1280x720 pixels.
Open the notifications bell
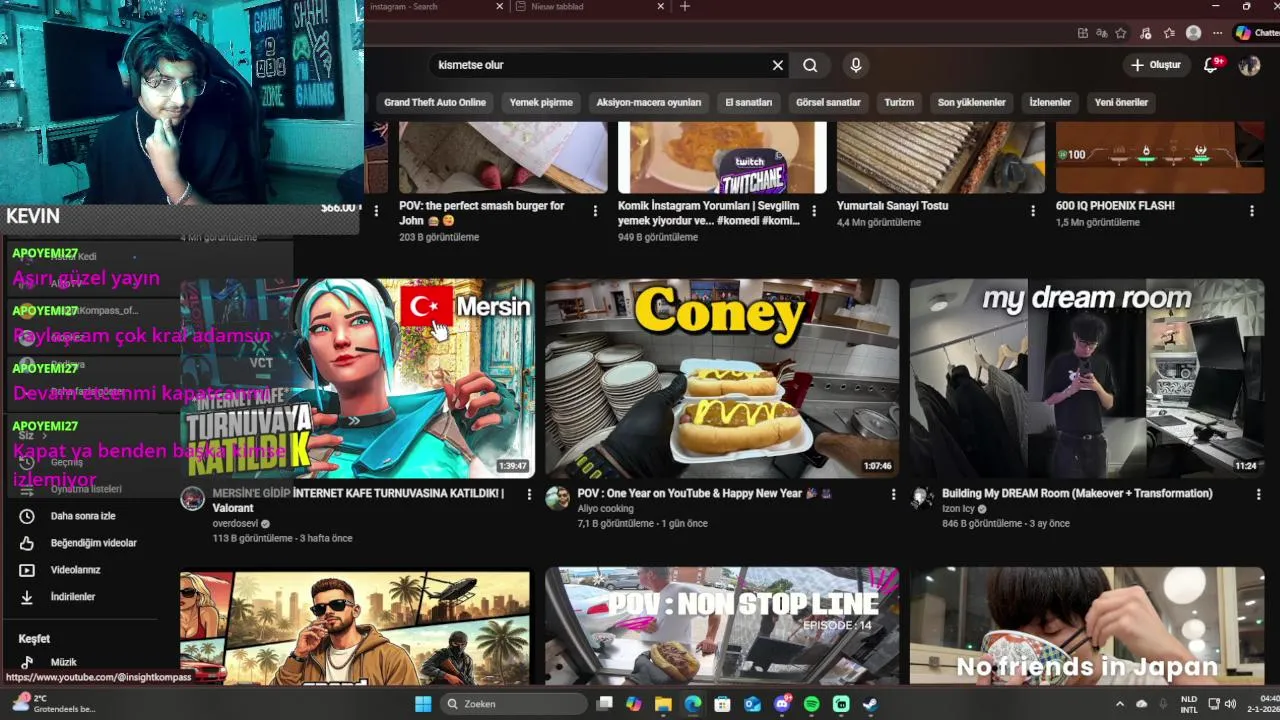[1211, 65]
